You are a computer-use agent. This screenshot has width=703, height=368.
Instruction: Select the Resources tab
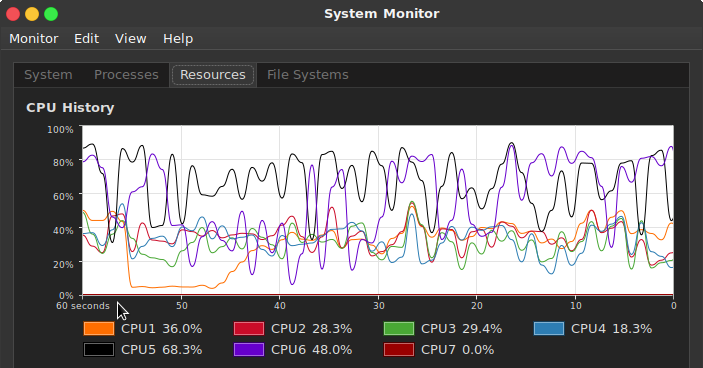213,75
